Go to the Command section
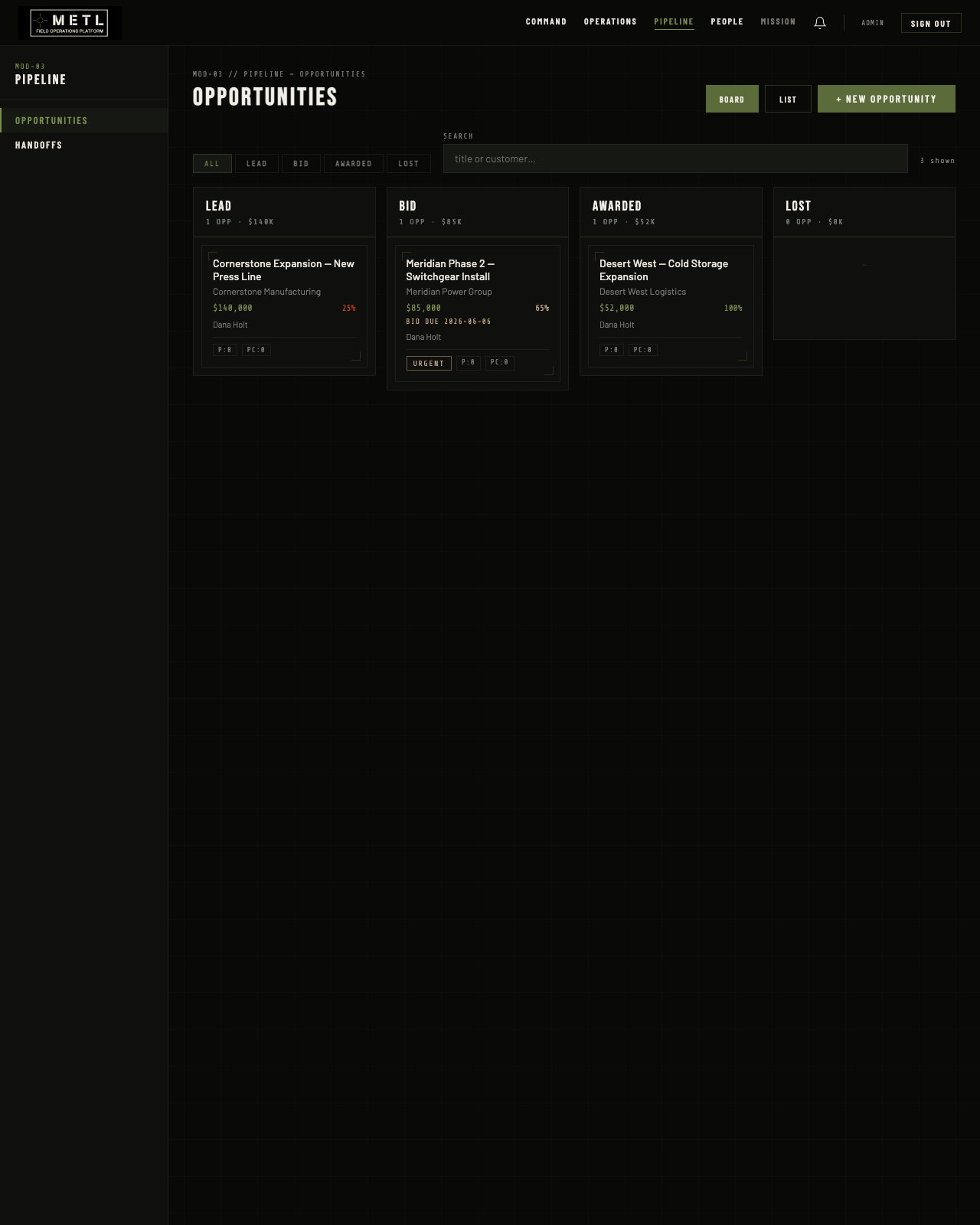This screenshot has height=1225, width=980. 546,21
